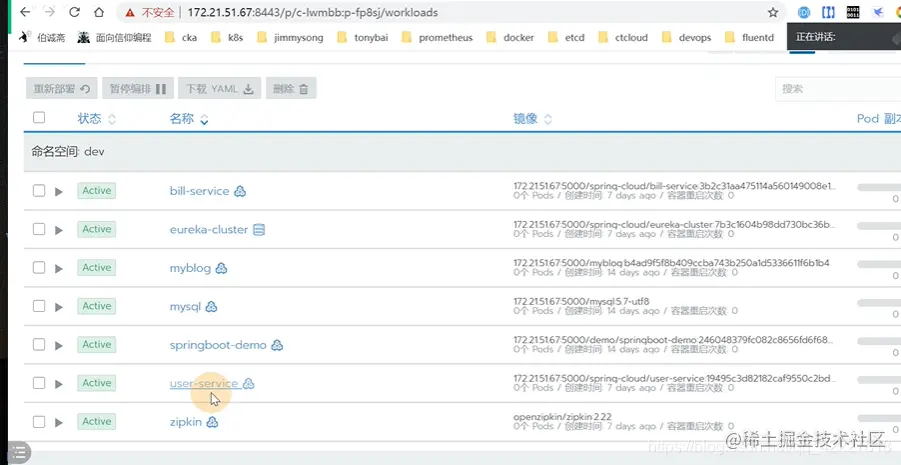Click the browser forward arrow
The height and width of the screenshot is (465, 901).
coord(50,12)
